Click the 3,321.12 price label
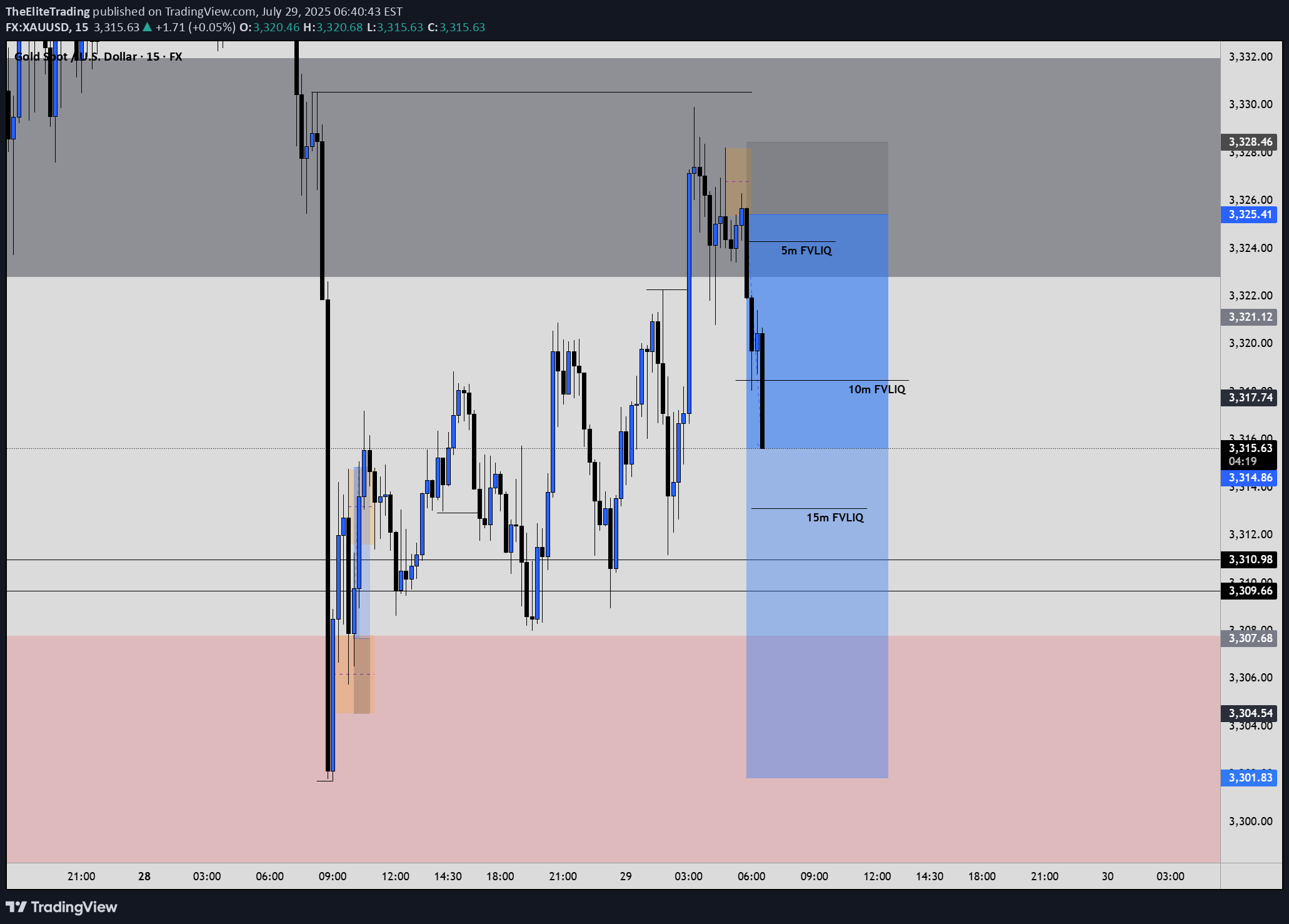 pos(1249,317)
